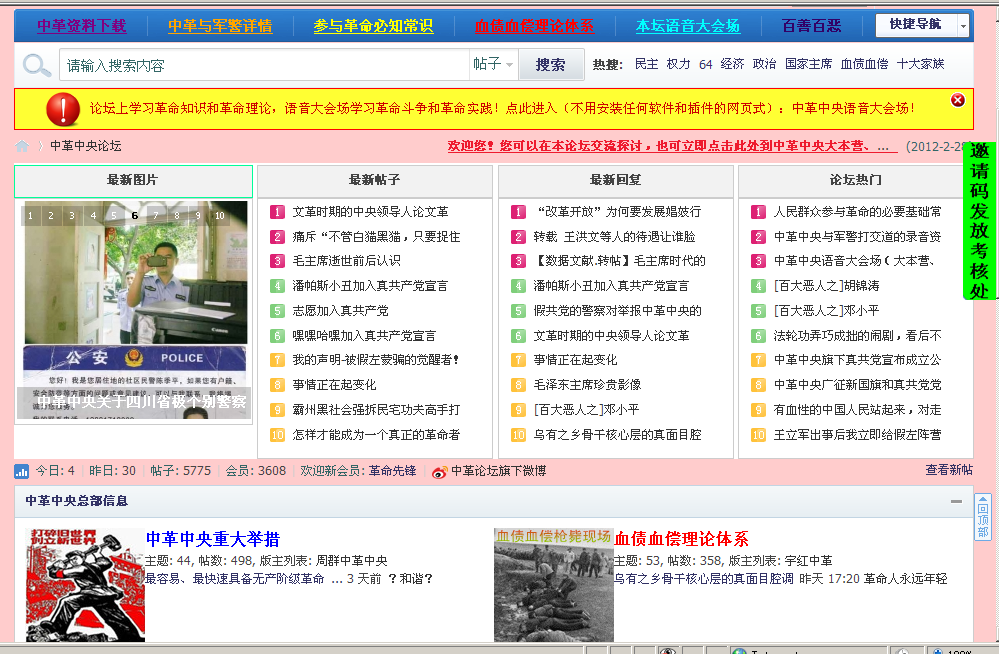Click the 查看新帖 link

click(949, 470)
